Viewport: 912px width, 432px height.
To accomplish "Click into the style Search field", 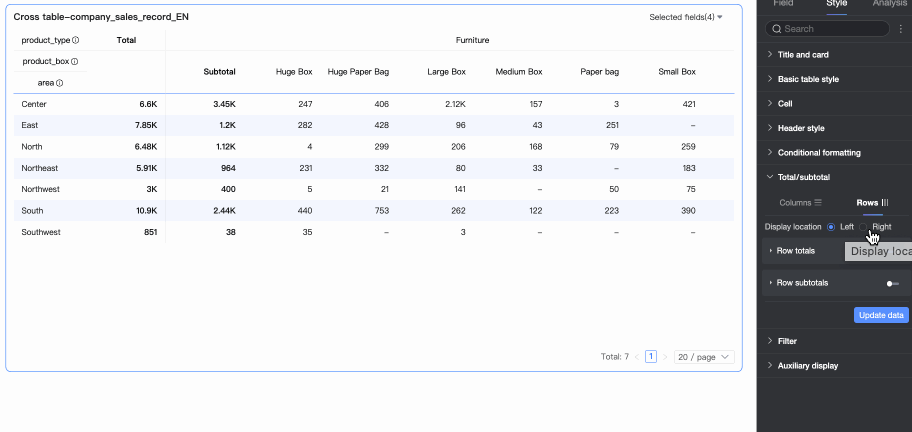I will pyautogui.click(x=827, y=28).
